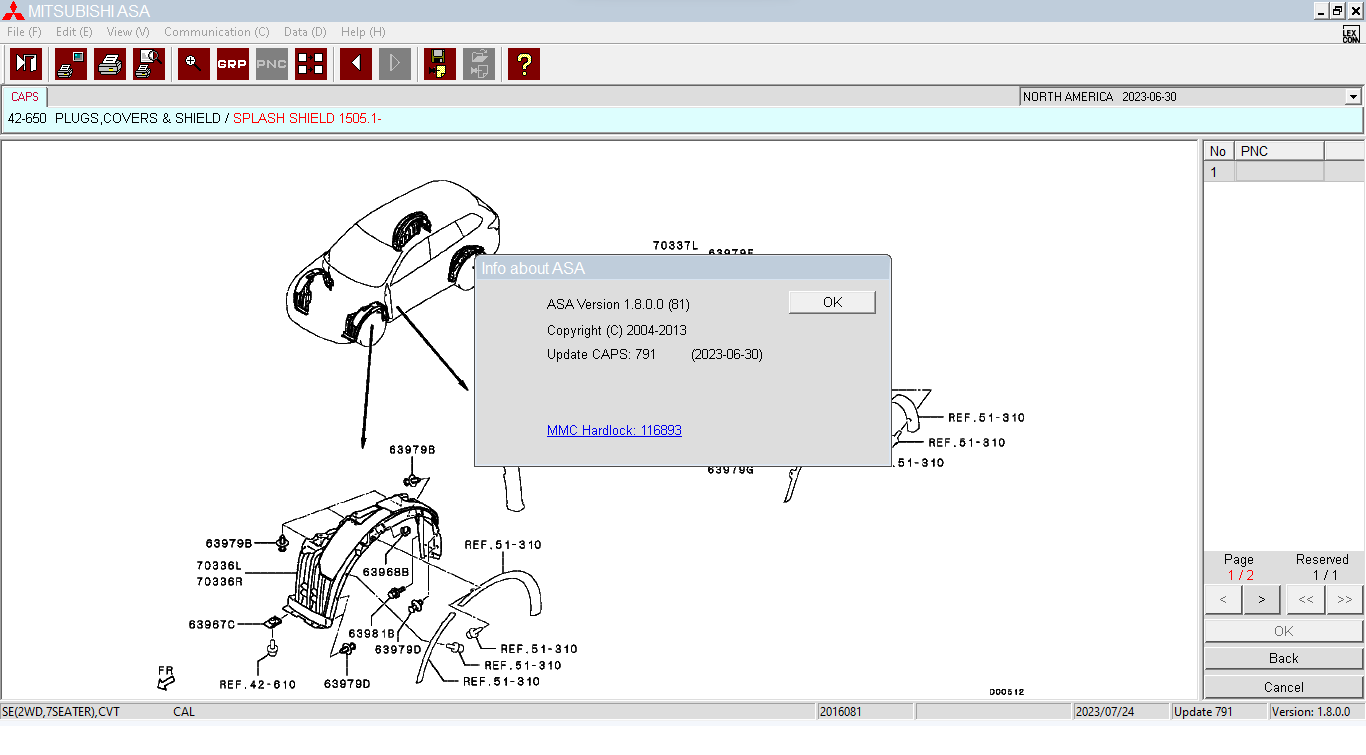Click the yellow question mark help icon
The width and height of the screenshot is (1366, 755).
coord(523,64)
